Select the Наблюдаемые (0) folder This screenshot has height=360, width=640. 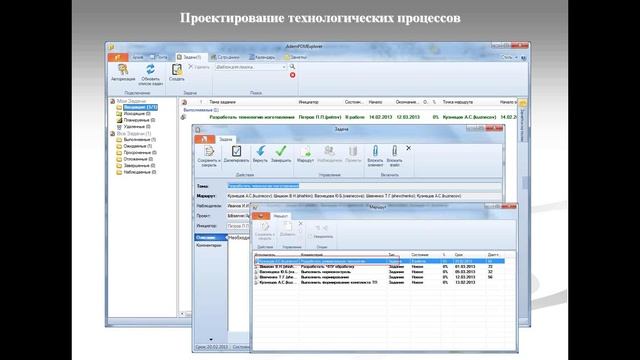tap(140, 172)
